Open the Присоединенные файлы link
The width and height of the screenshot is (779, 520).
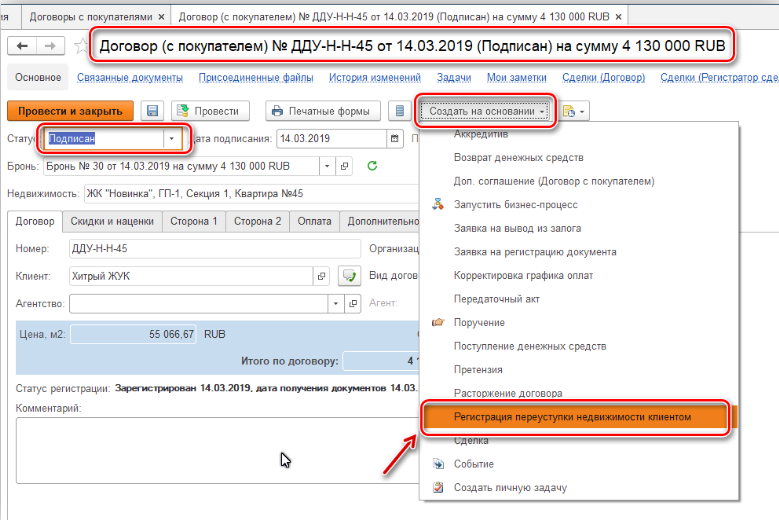243,78
